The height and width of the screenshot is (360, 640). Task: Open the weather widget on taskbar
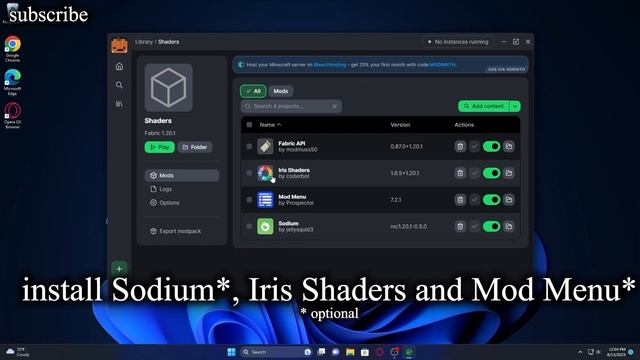[x=17, y=352]
